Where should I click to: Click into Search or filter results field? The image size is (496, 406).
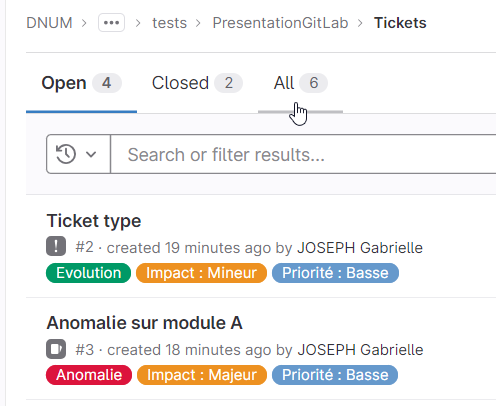pos(303,154)
